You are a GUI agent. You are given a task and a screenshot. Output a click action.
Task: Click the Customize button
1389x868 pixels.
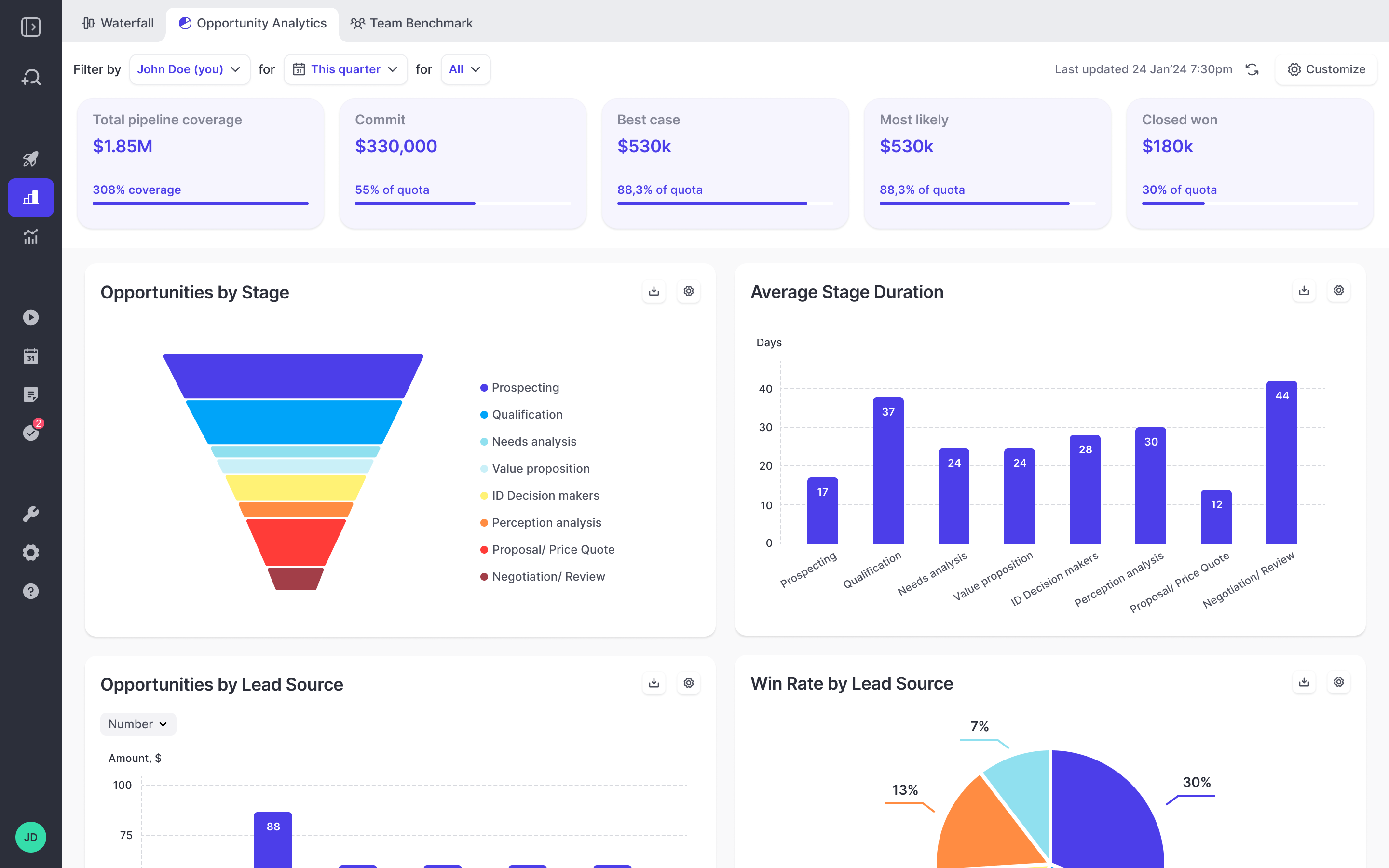(1326, 69)
